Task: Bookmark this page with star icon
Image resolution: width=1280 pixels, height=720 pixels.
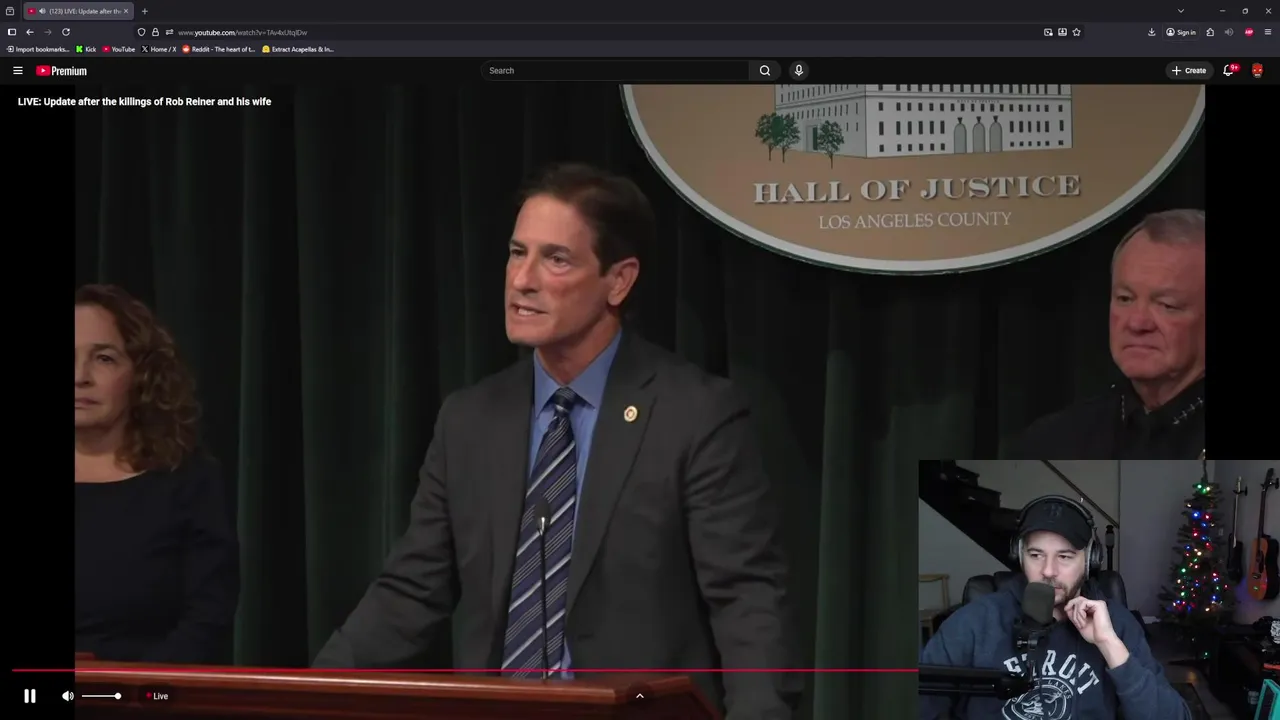Action: pyautogui.click(x=1076, y=32)
